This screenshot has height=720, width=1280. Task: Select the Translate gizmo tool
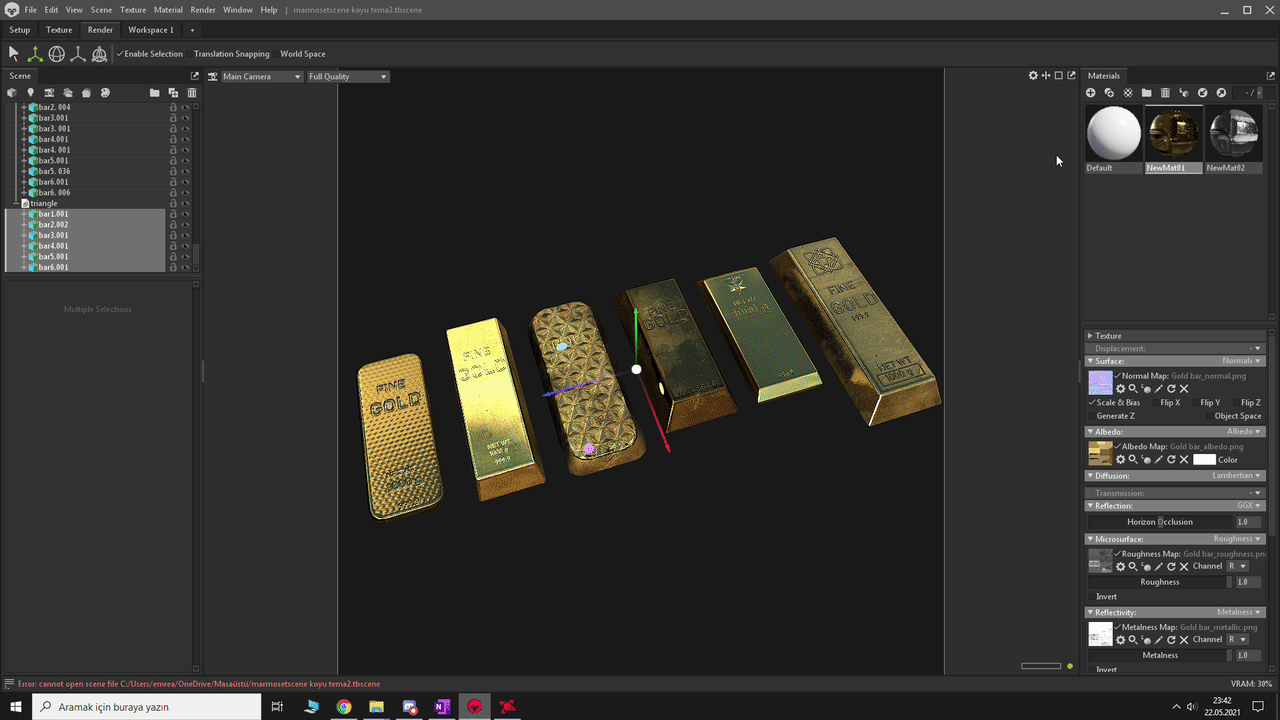point(35,54)
